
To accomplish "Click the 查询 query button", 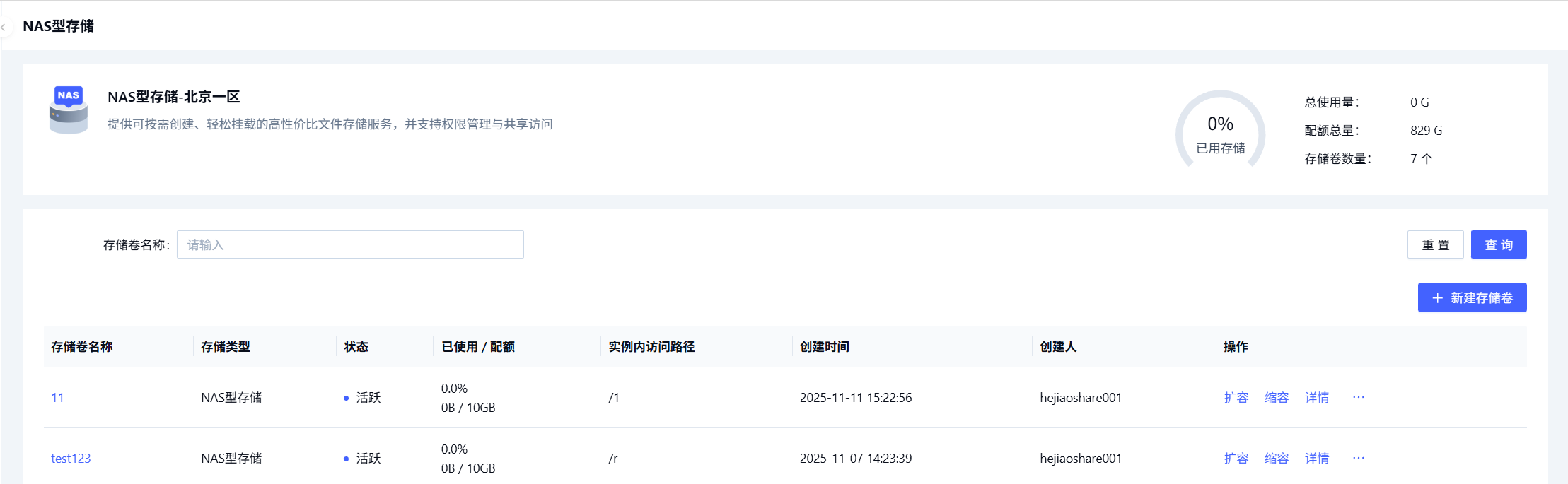I will 1498,244.
